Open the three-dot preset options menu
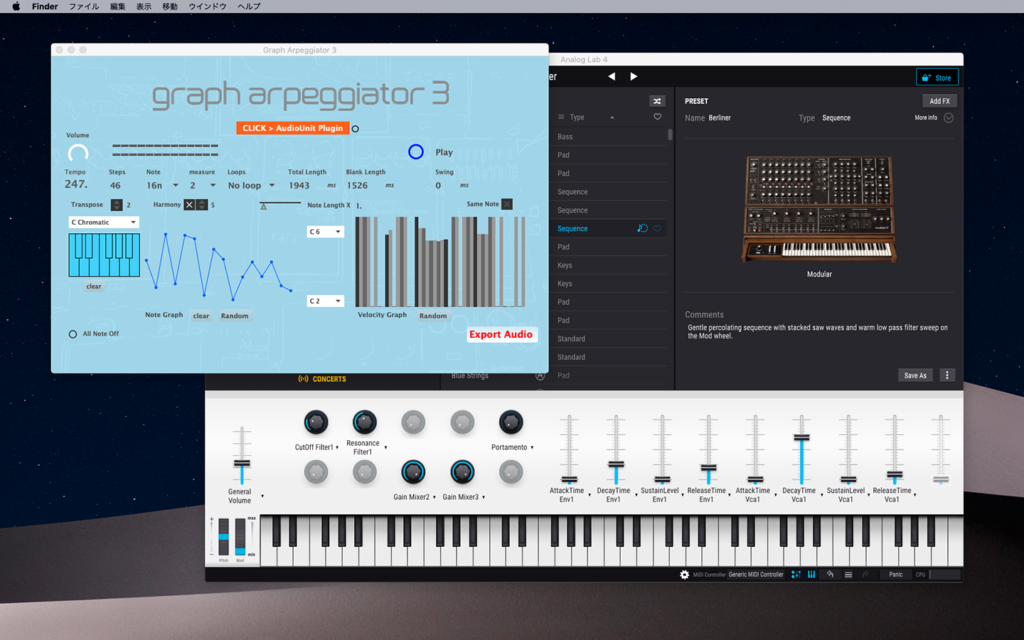Image resolution: width=1024 pixels, height=640 pixels. coord(947,375)
